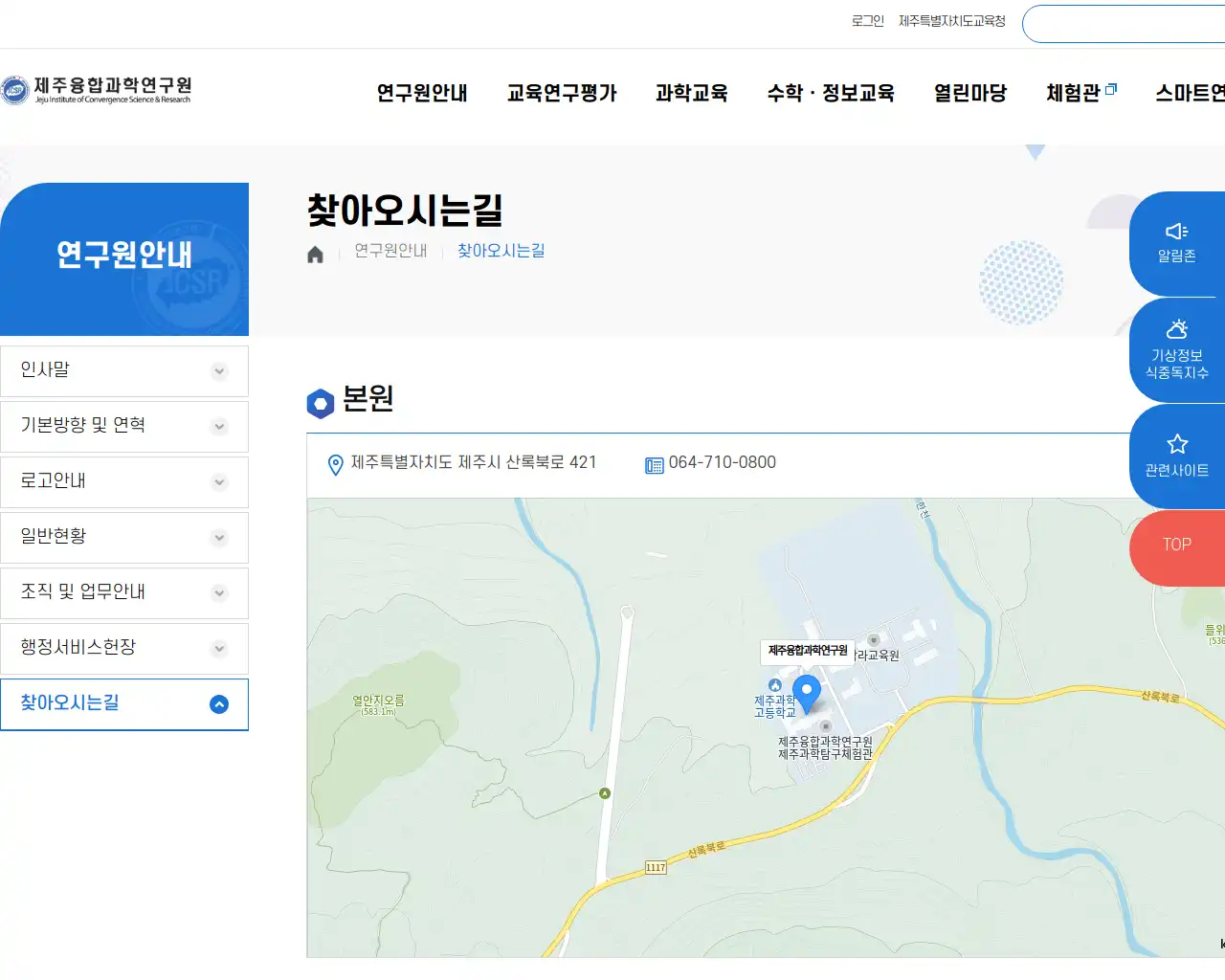Click the 제주특별자치도교육청 link

coord(952,21)
